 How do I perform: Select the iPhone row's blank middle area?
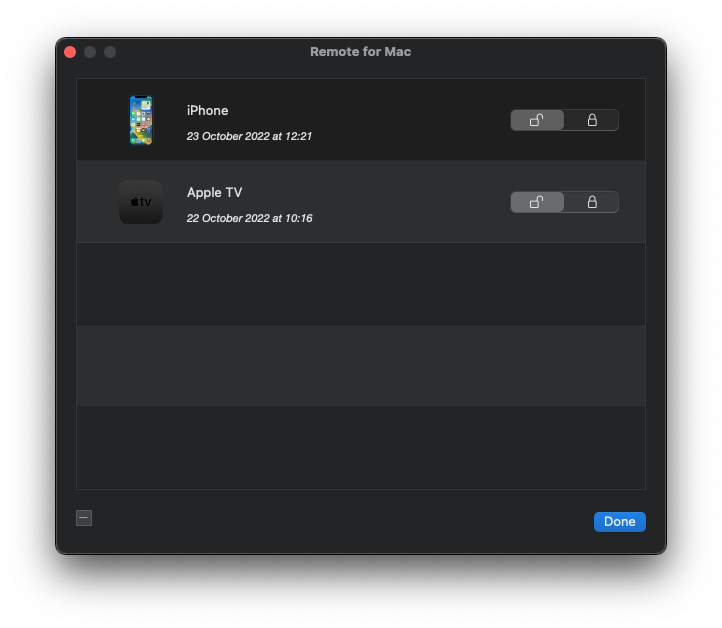(x=410, y=120)
